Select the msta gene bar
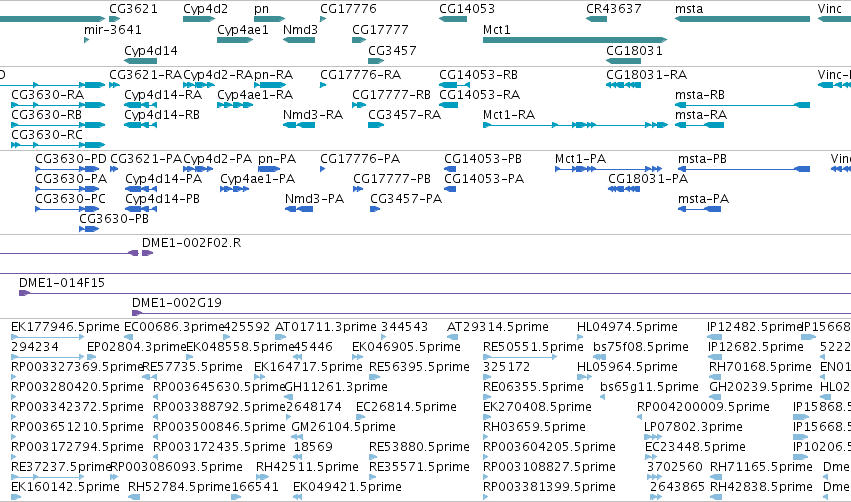 [742, 19]
